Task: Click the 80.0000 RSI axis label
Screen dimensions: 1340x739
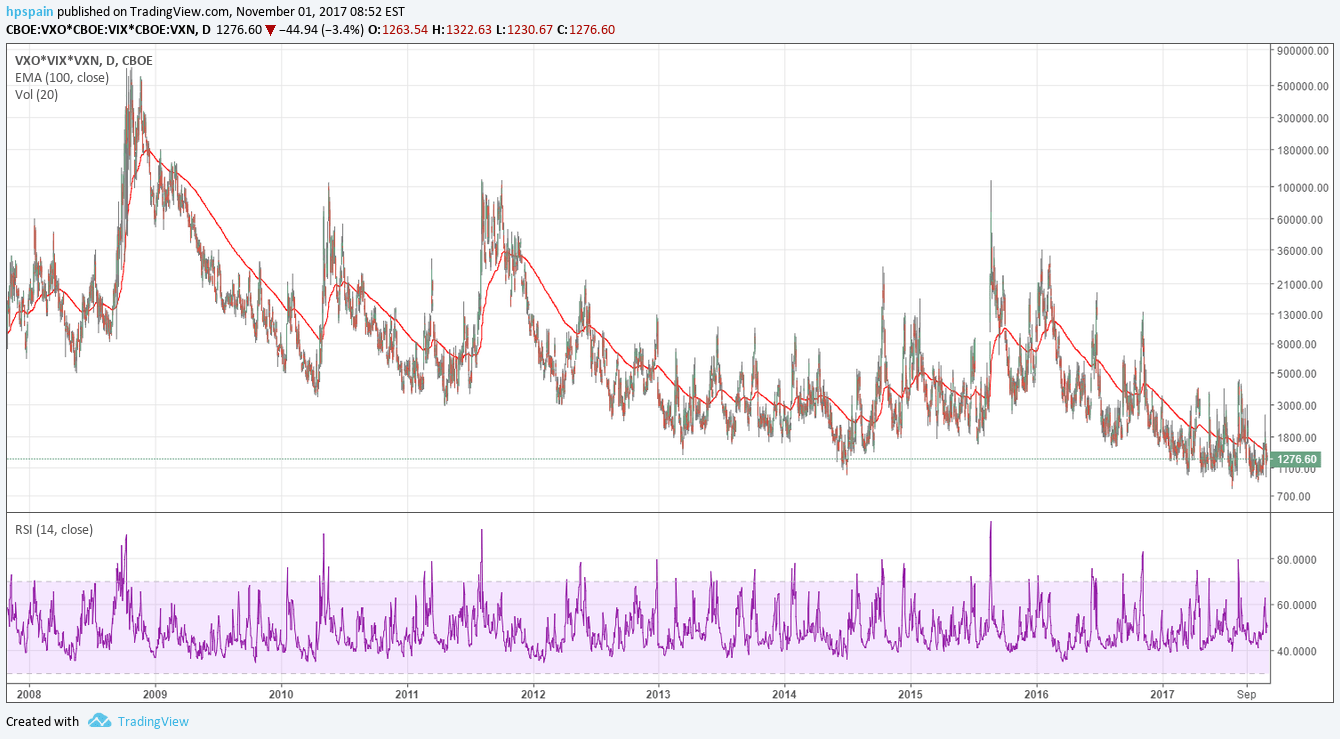Action: [x=1298, y=559]
